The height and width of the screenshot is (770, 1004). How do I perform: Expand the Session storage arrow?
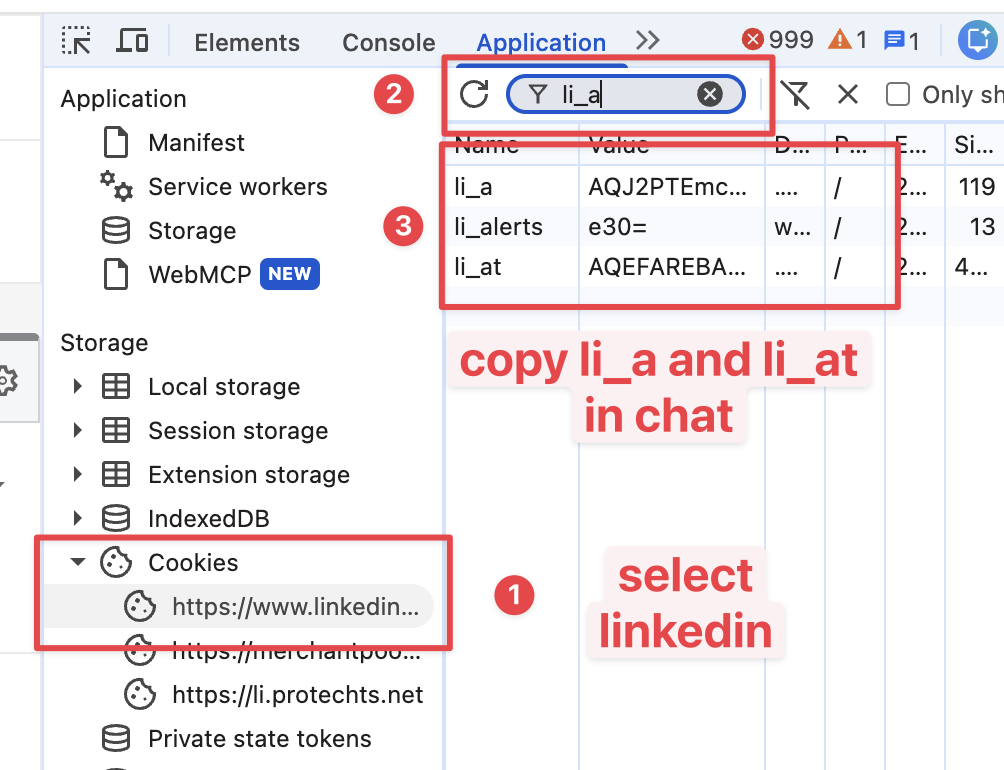(77, 430)
